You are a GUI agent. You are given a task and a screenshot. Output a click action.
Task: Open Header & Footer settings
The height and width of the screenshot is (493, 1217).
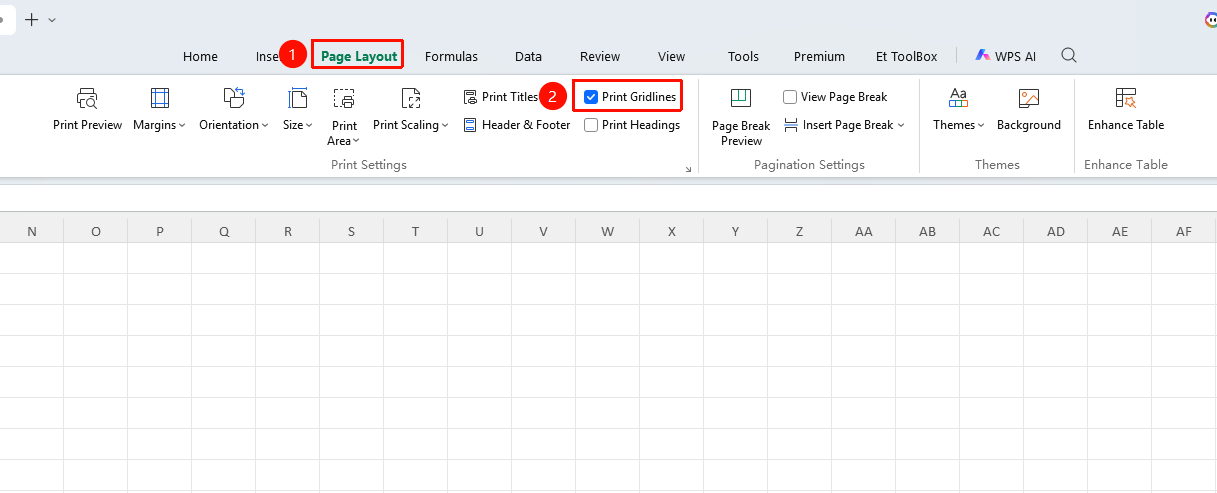[x=516, y=125]
